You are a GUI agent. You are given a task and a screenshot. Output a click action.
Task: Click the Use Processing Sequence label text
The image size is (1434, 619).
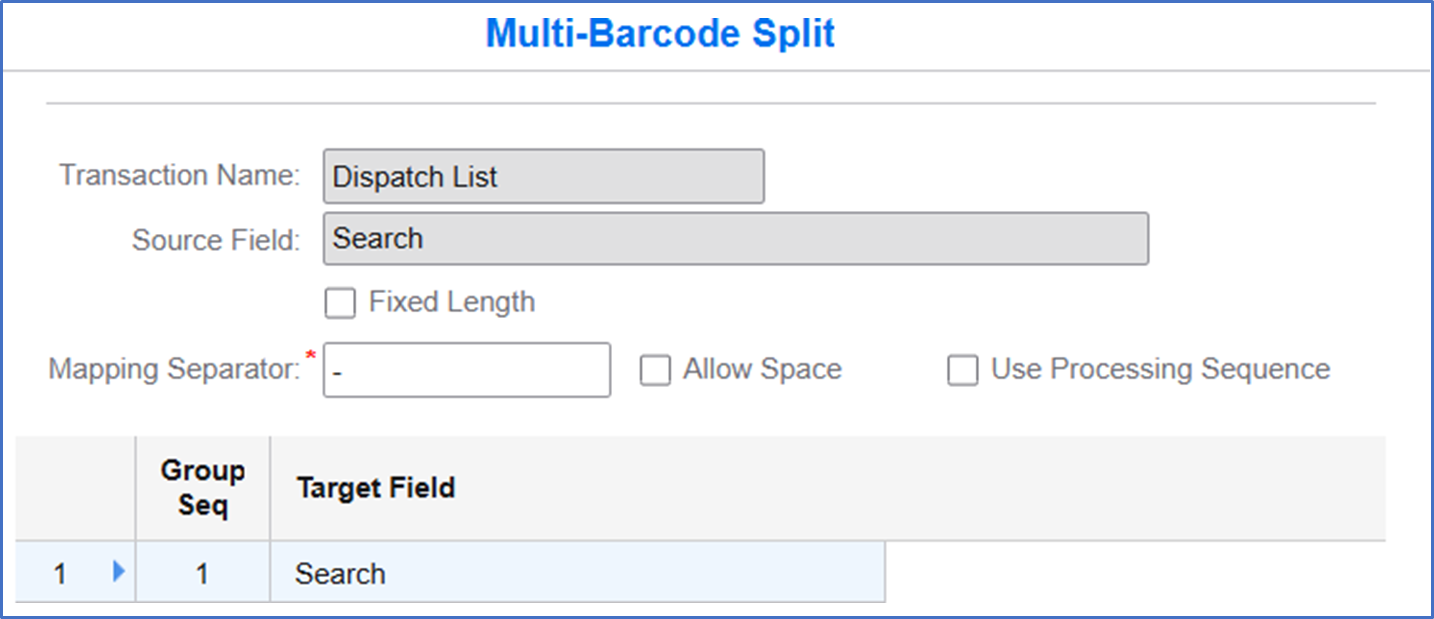pyautogui.click(x=1157, y=369)
